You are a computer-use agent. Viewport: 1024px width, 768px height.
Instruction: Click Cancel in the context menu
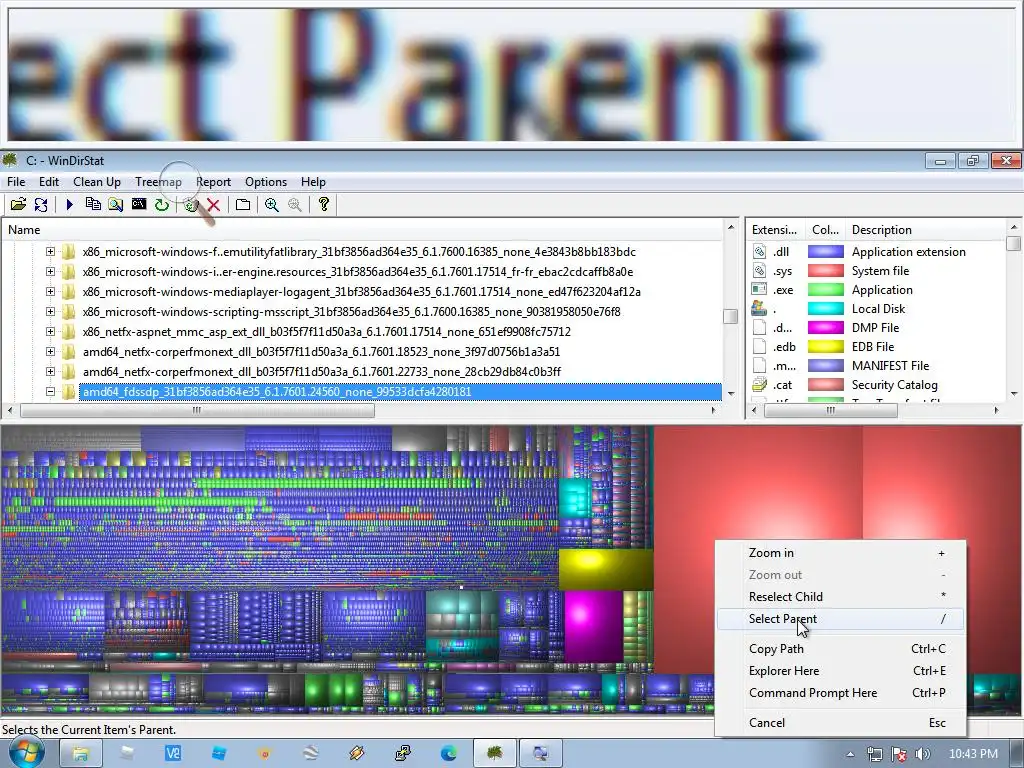pyautogui.click(x=840, y=722)
